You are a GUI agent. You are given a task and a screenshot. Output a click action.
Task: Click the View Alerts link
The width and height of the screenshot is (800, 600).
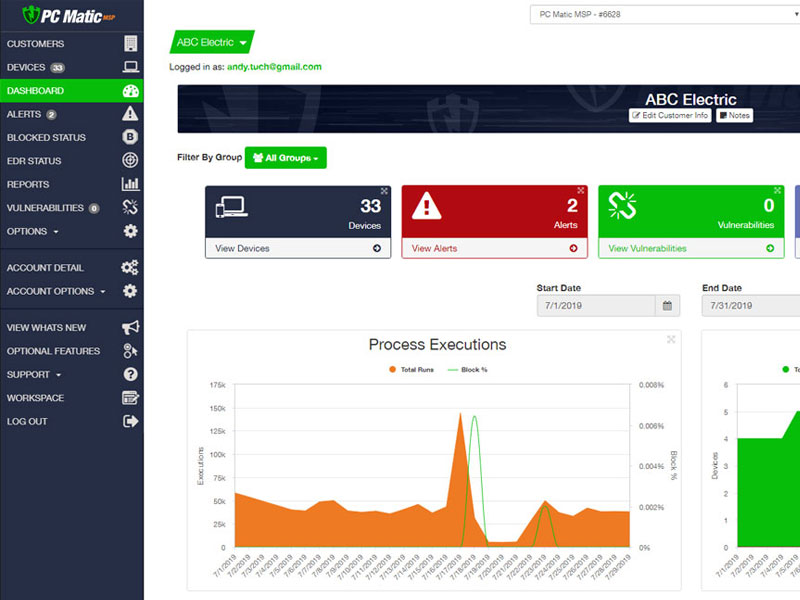point(434,248)
